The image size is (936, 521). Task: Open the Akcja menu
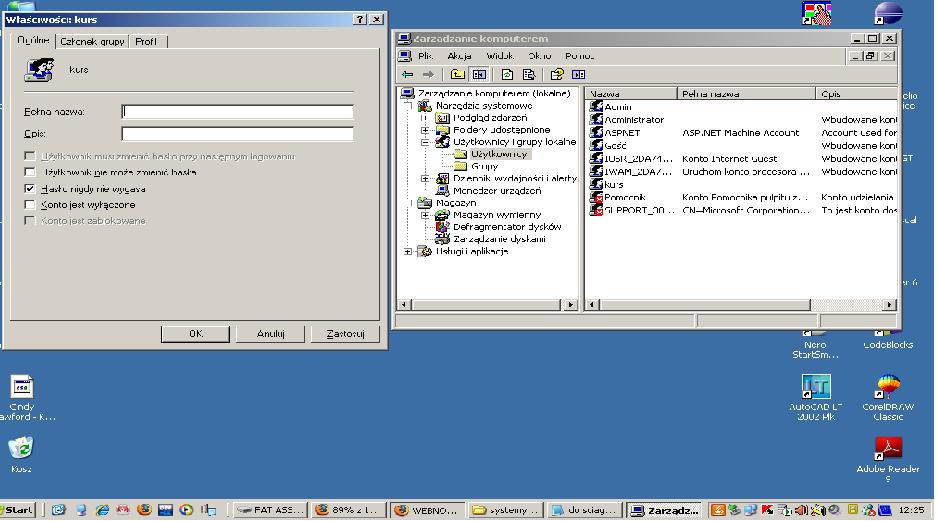pos(460,56)
